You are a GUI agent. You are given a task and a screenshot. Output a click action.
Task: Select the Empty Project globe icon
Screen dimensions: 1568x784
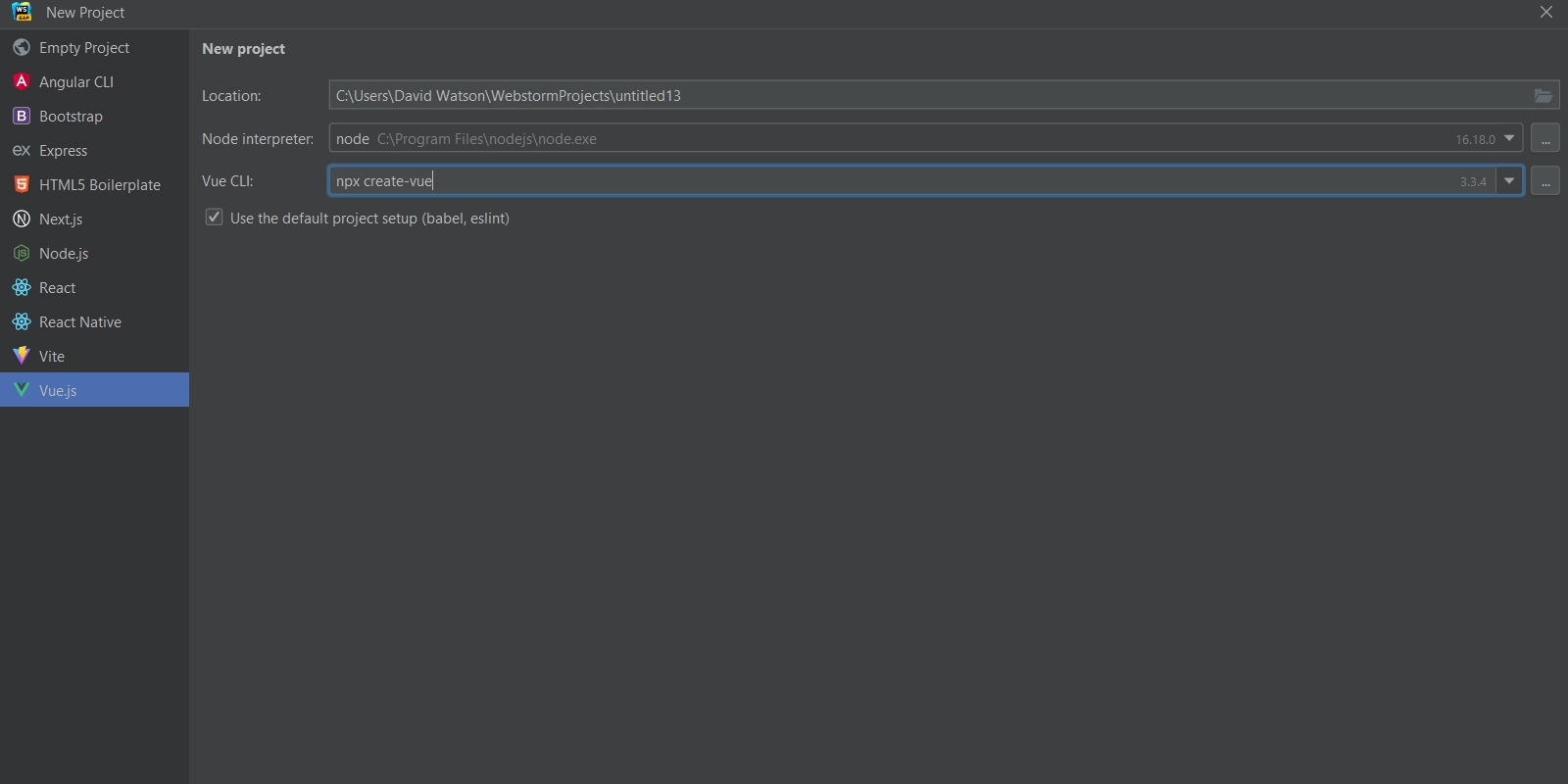click(22, 47)
